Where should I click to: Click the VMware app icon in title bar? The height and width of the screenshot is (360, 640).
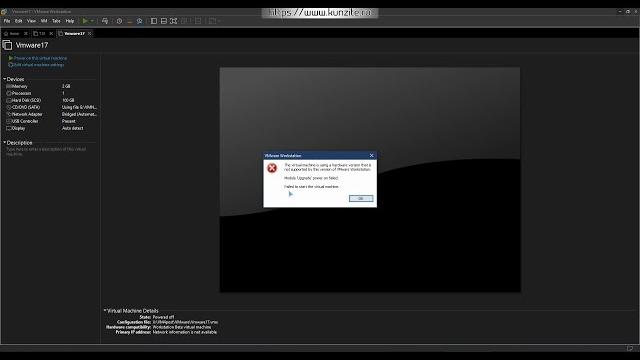pos(4,11)
